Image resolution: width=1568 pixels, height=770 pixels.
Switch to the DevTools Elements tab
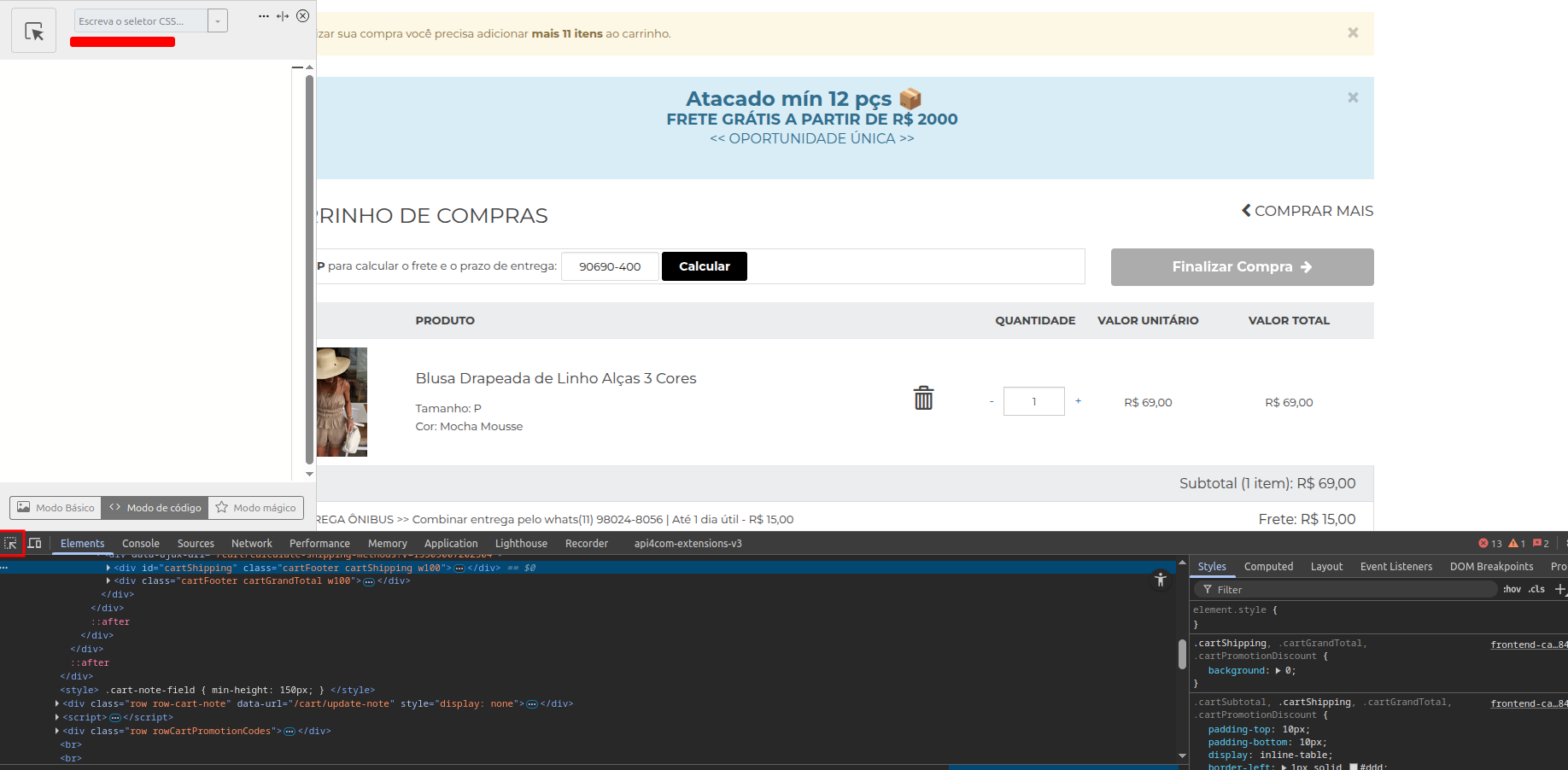pos(82,544)
